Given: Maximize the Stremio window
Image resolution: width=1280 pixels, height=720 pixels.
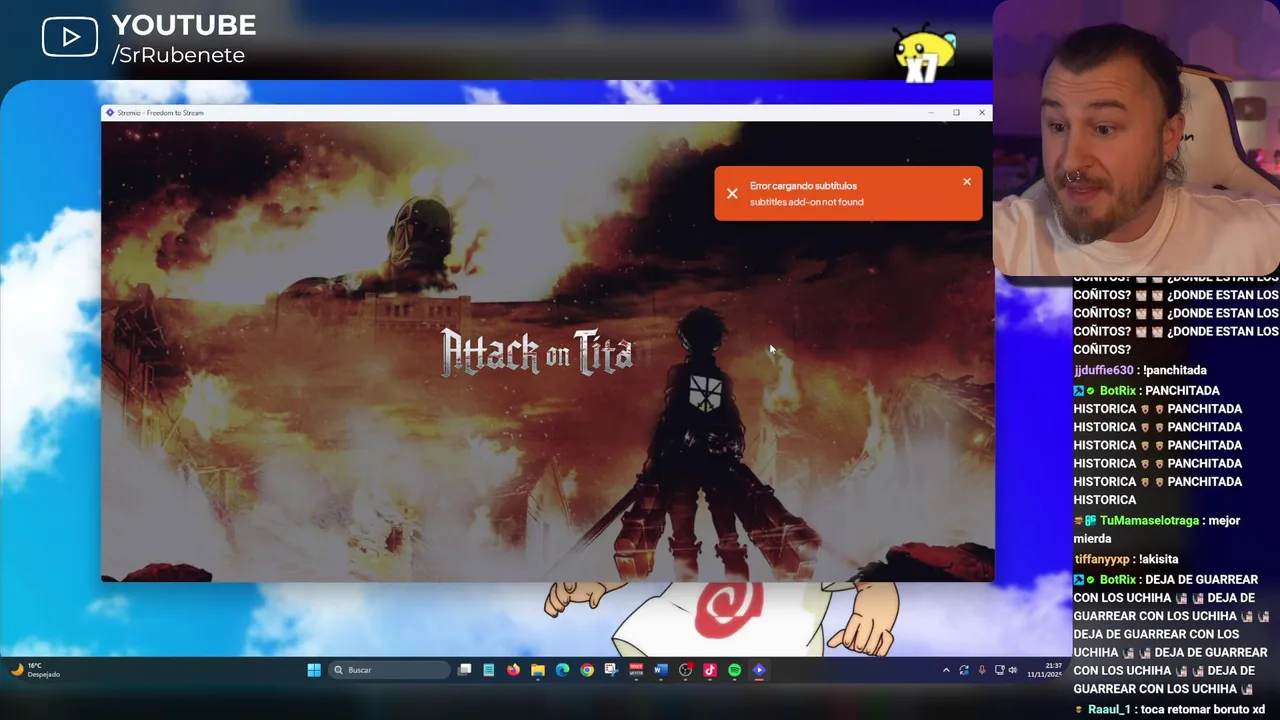Looking at the screenshot, I should pyautogui.click(x=956, y=113).
